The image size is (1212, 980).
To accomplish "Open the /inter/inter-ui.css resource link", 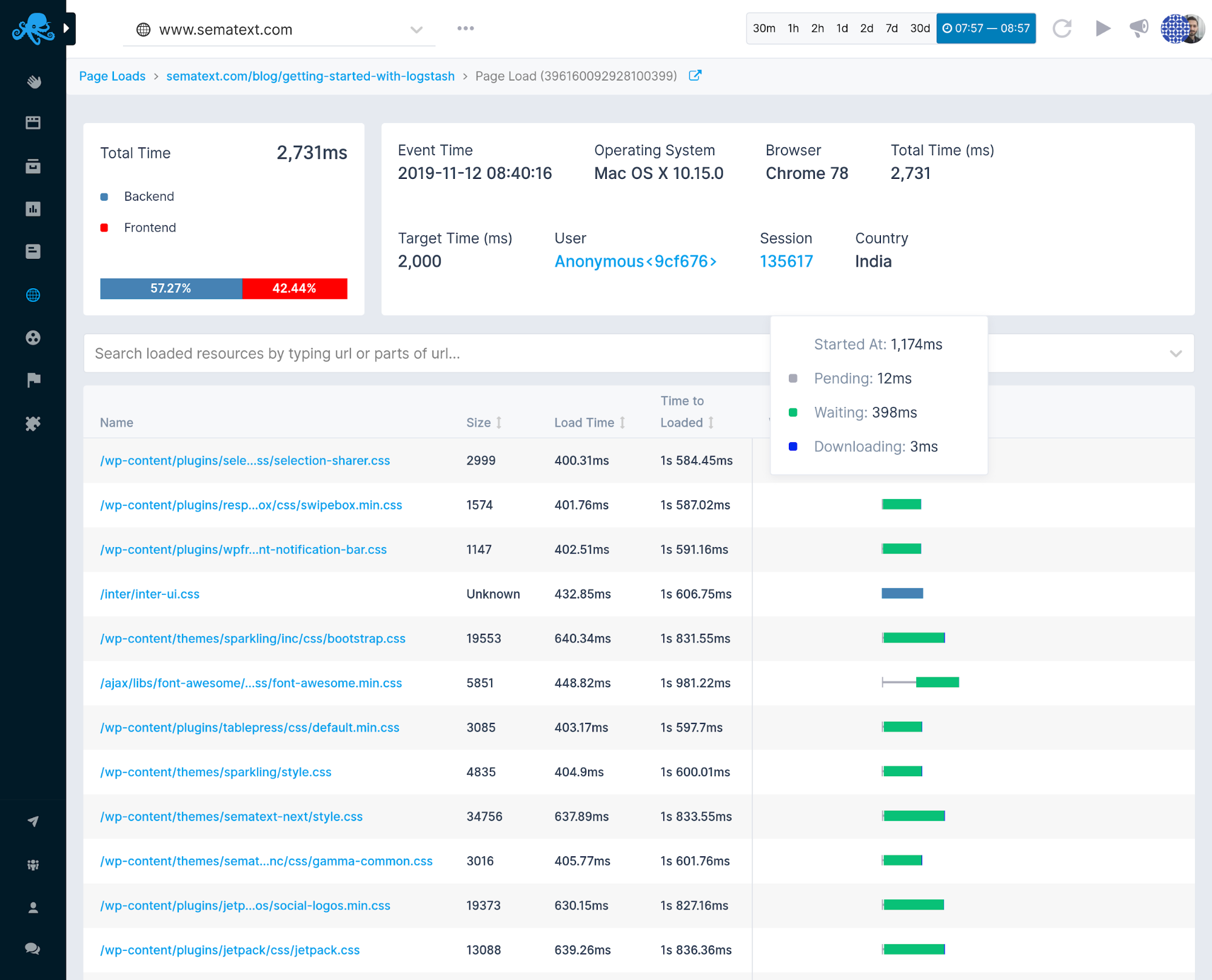I will (x=150, y=594).
